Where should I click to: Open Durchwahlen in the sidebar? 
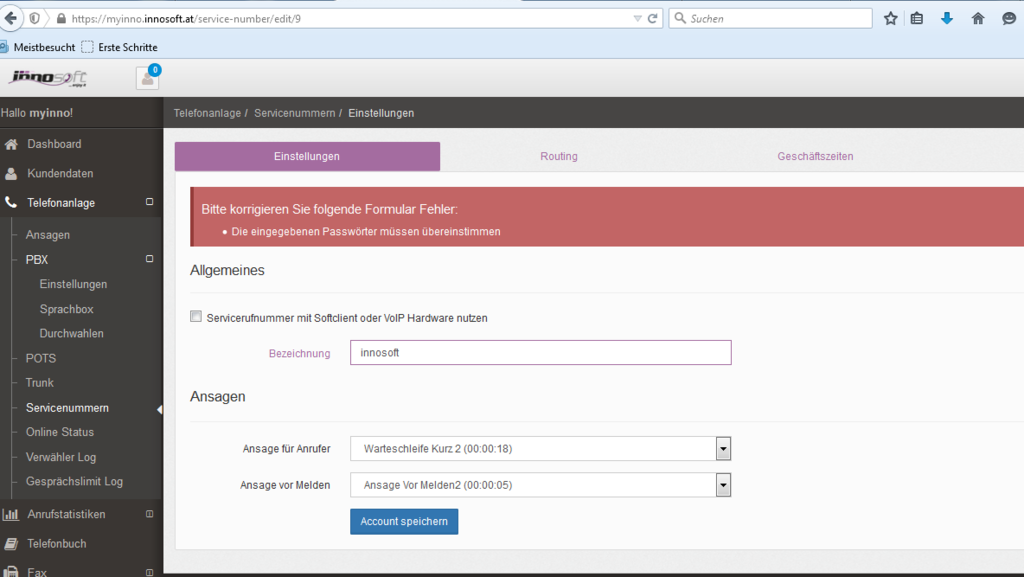pyautogui.click(x=71, y=333)
